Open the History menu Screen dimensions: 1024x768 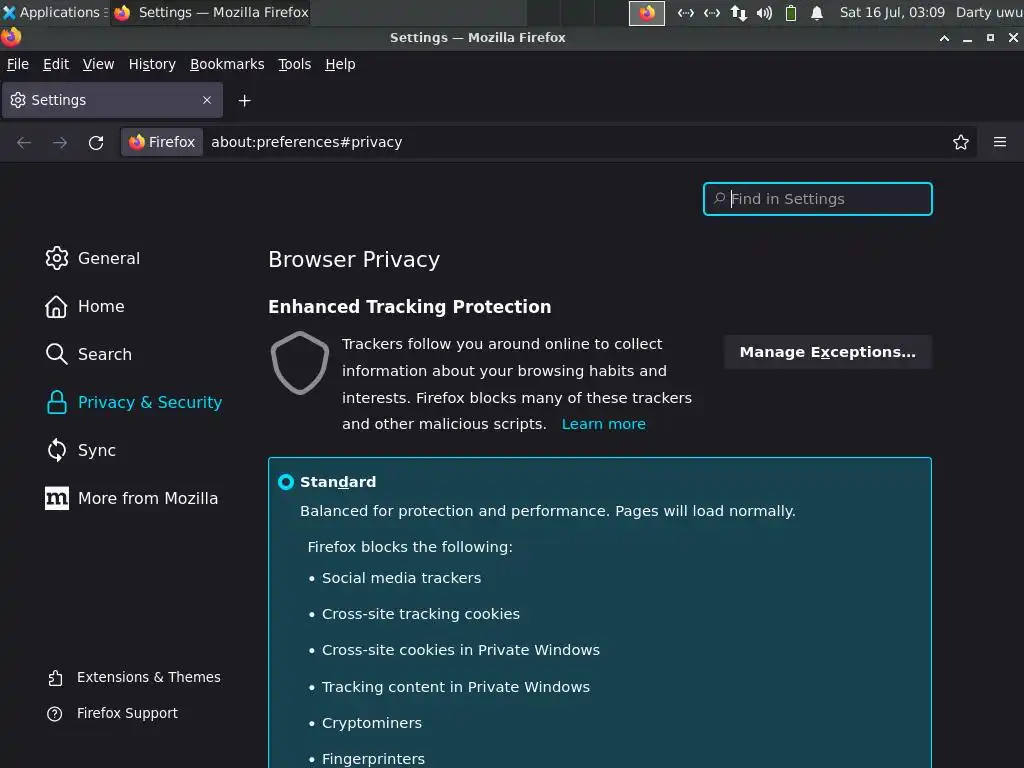coord(152,64)
